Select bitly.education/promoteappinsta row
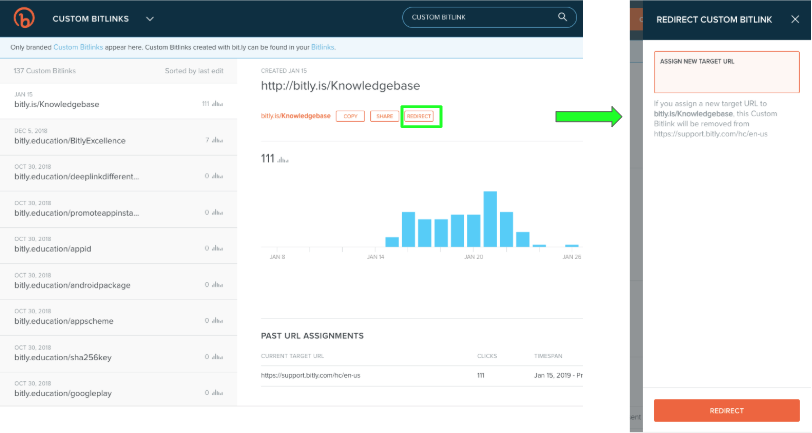The height and width of the screenshot is (433, 812). (x=119, y=209)
